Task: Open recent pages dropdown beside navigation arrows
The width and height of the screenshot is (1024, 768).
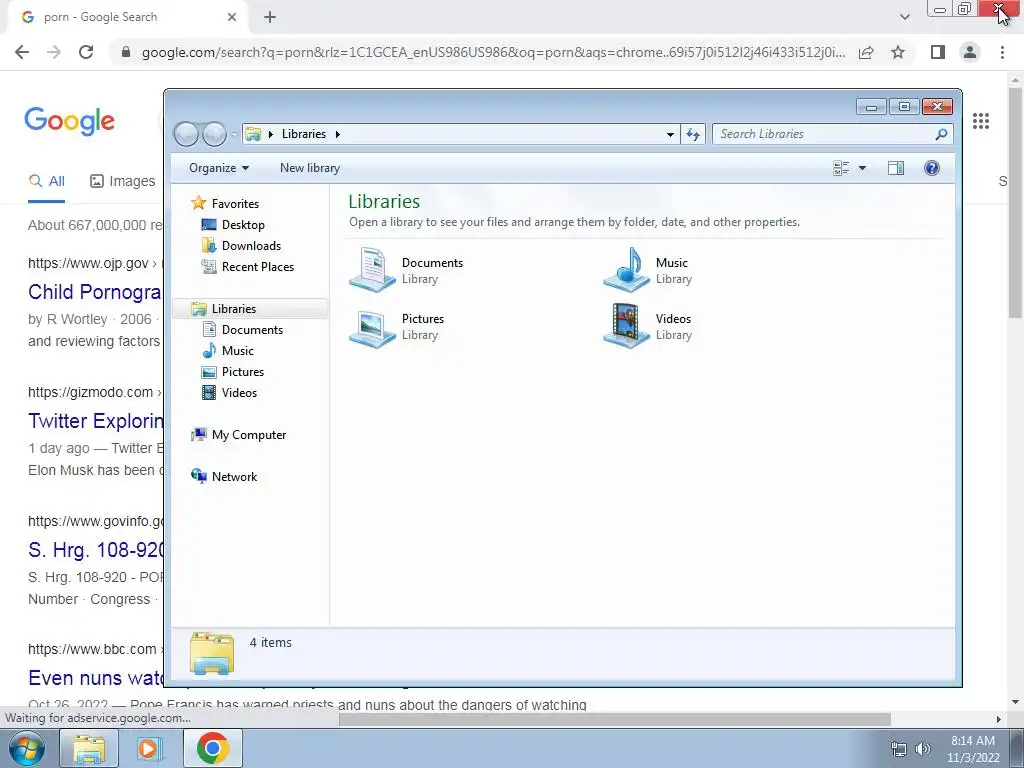Action: point(234,135)
